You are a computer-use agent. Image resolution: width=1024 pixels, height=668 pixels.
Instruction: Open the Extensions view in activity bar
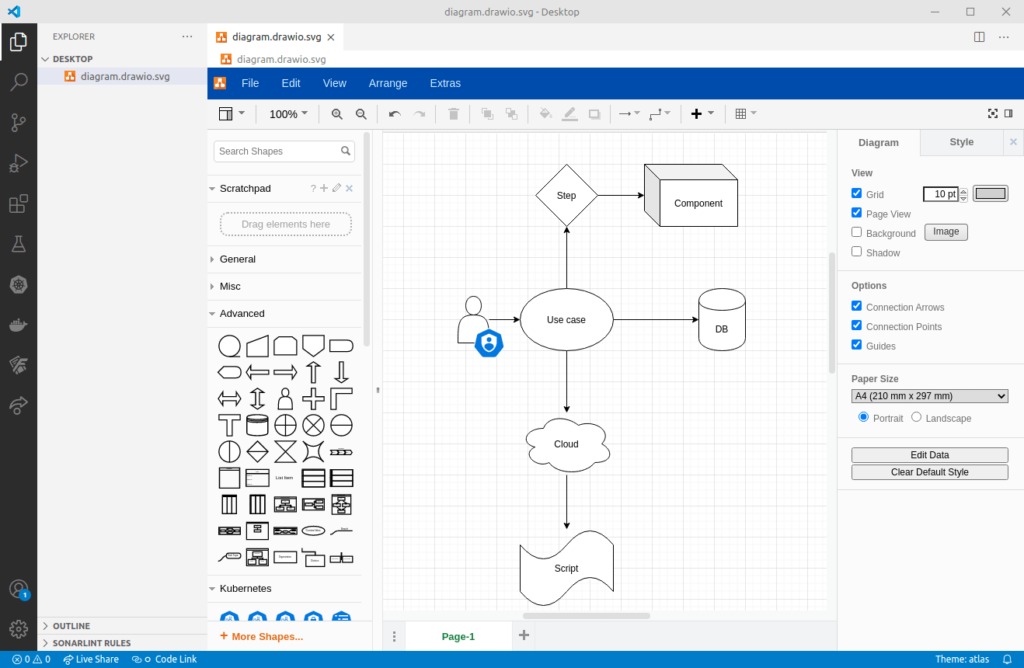click(x=18, y=204)
